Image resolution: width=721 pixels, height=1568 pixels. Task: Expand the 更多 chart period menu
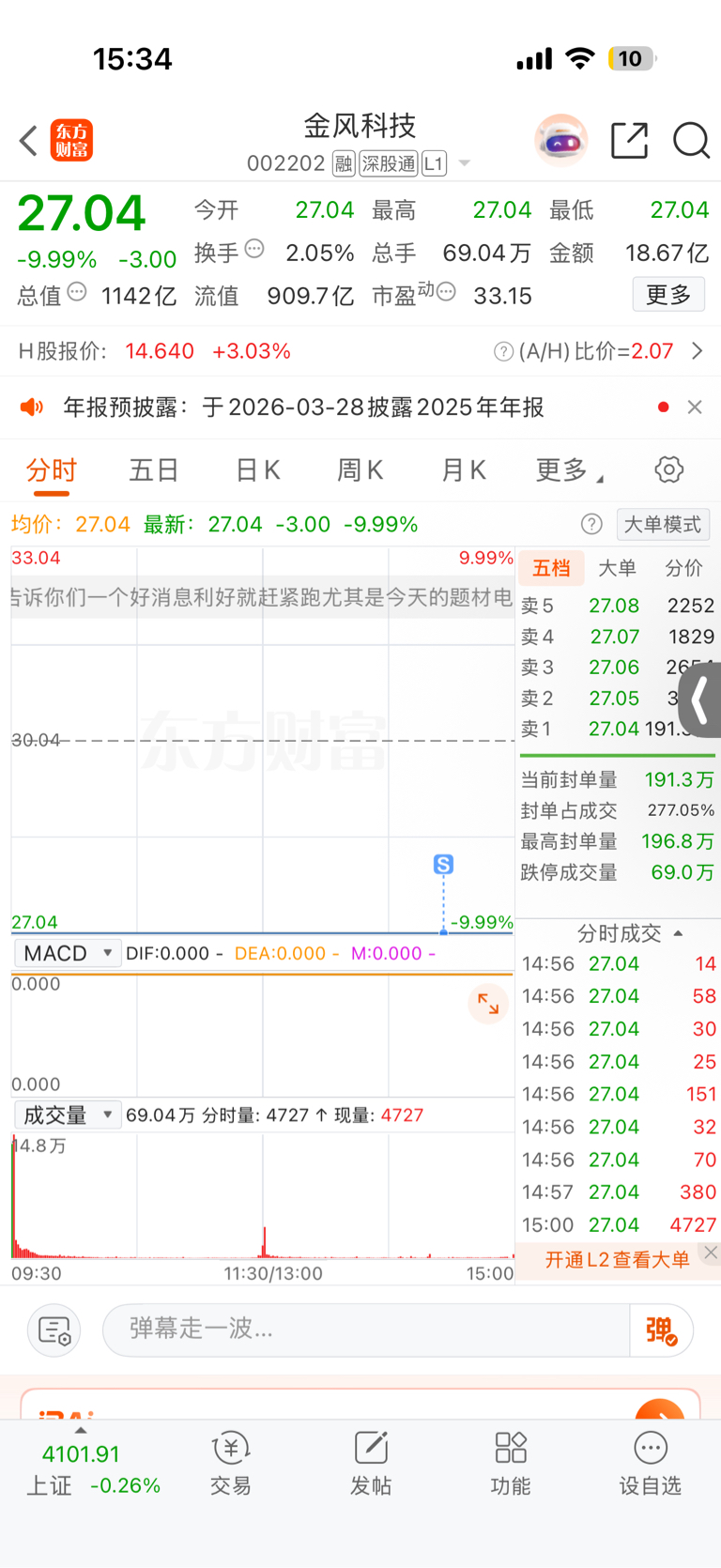569,470
